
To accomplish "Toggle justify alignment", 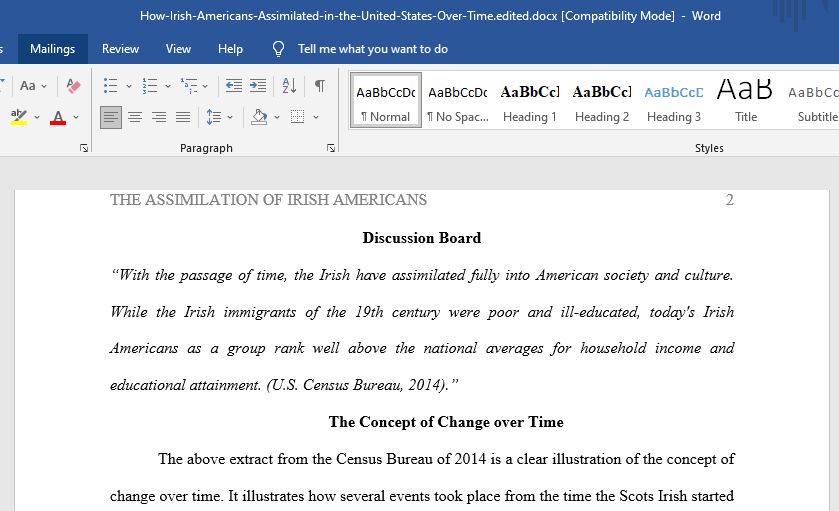I will point(183,117).
